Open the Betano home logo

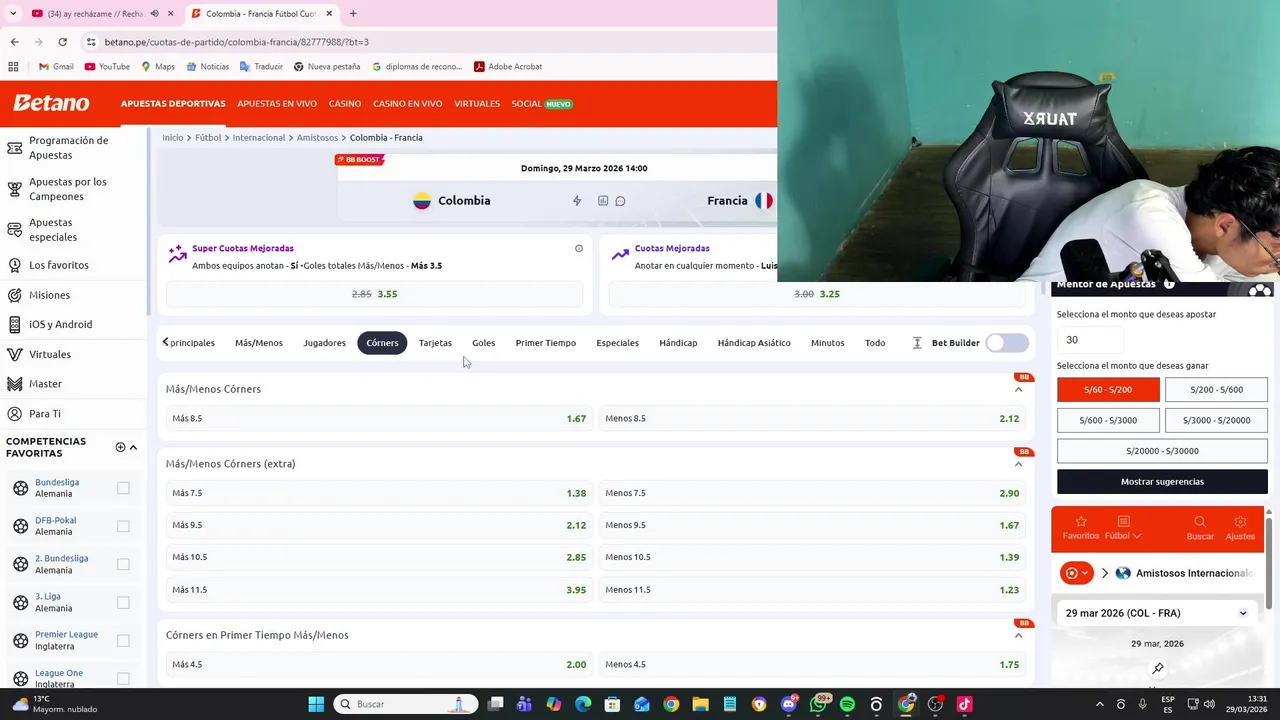51,103
